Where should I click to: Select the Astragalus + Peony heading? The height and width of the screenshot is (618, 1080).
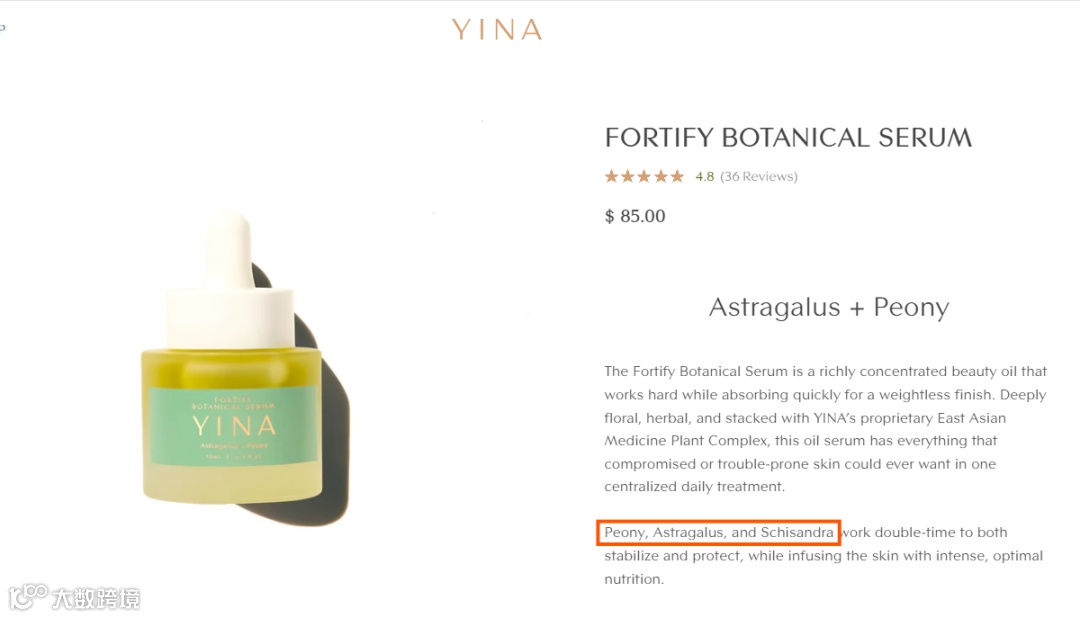coord(829,307)
